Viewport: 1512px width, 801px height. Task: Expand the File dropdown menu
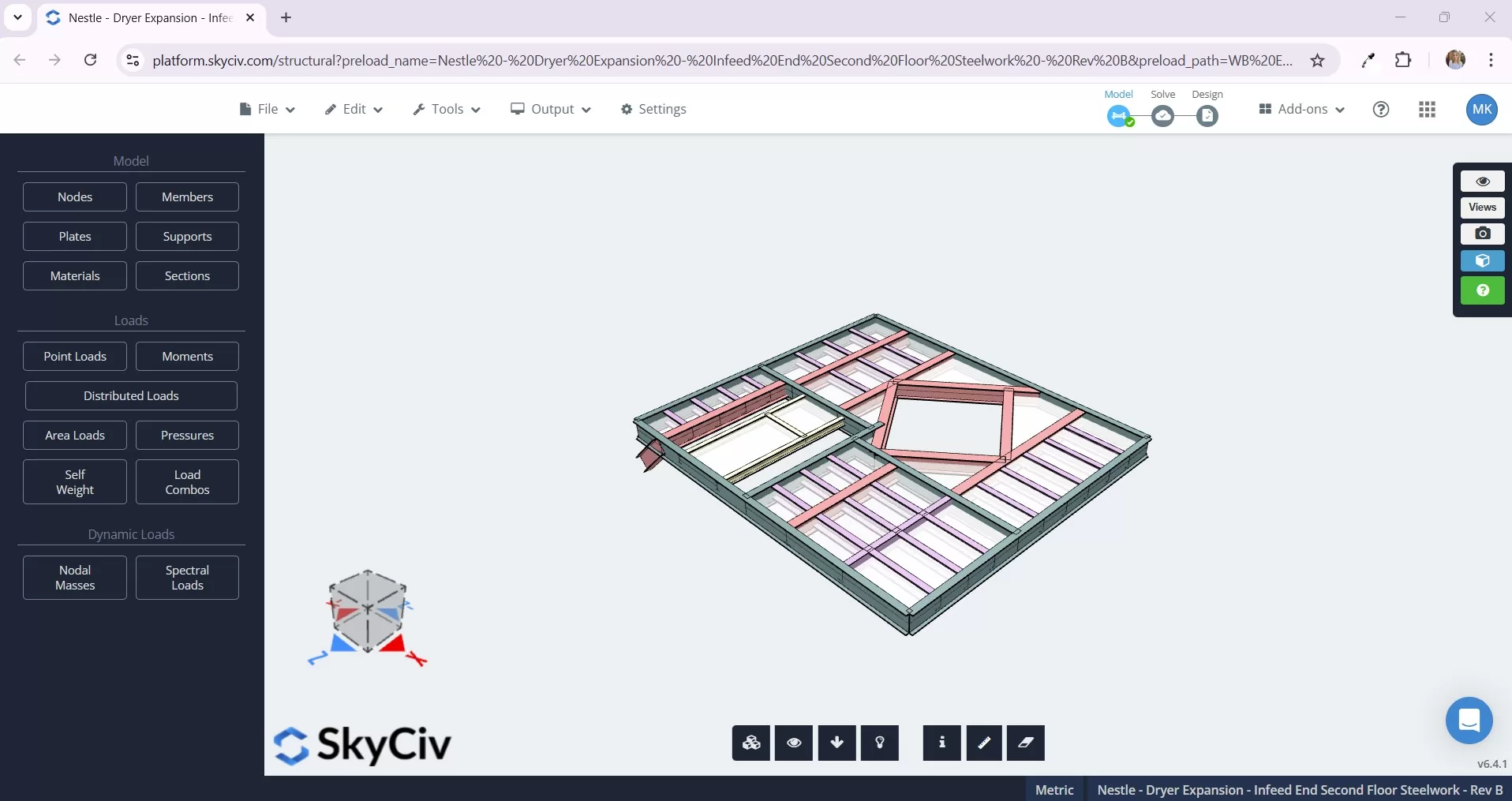tap(267, 109)
